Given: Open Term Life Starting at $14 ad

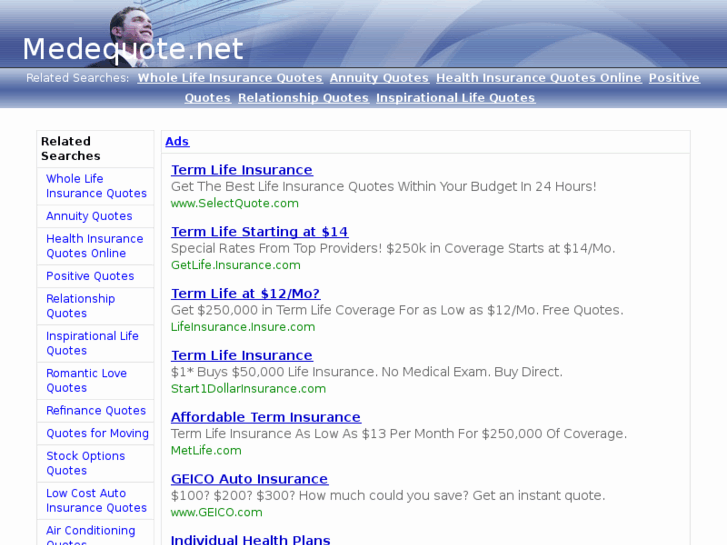Looking at the screenshot, I should point(260,231).
